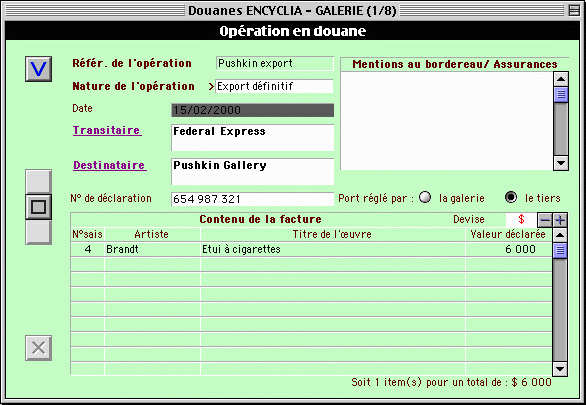
Task: Click invoice table scrollbar down arrow
Action: click(560, 369)
